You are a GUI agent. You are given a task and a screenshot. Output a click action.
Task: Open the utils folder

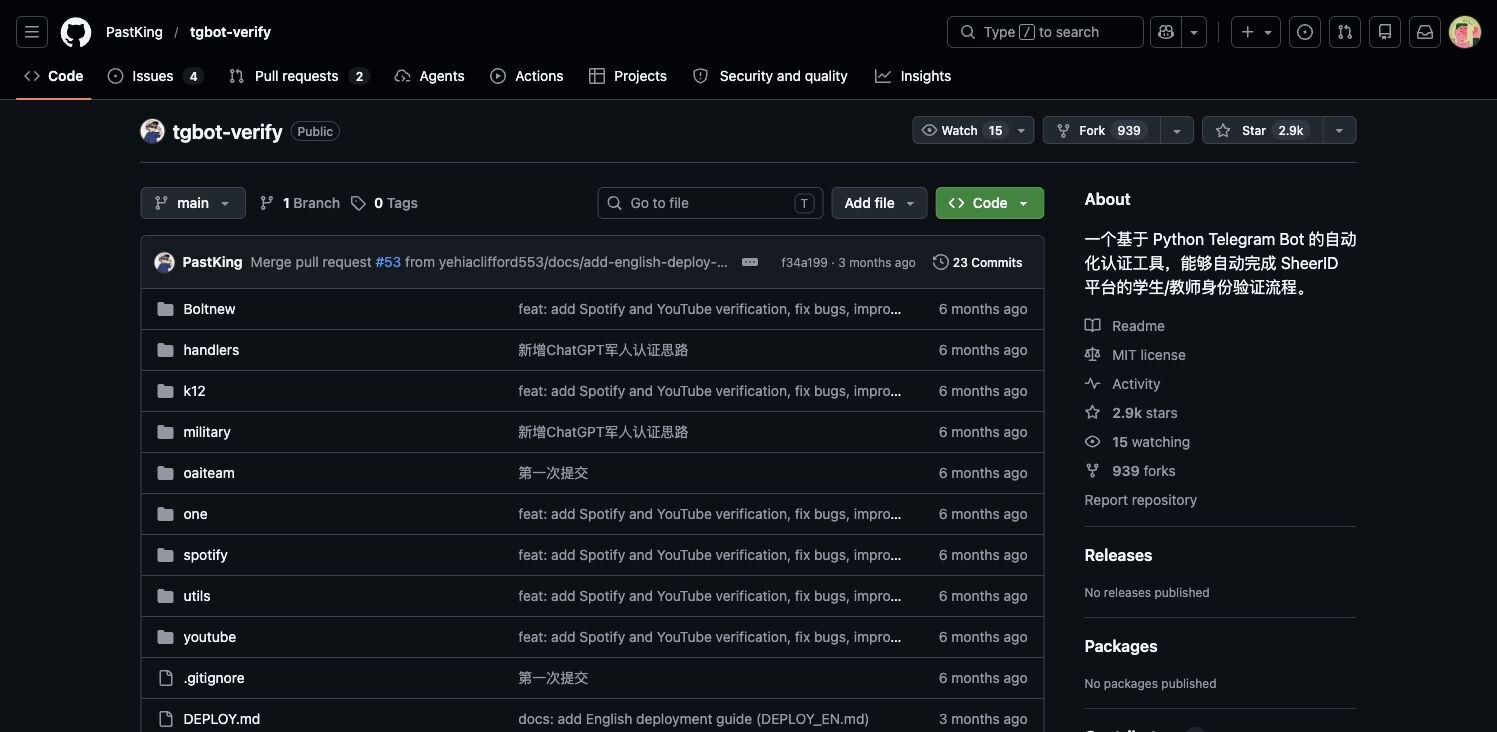197,596
